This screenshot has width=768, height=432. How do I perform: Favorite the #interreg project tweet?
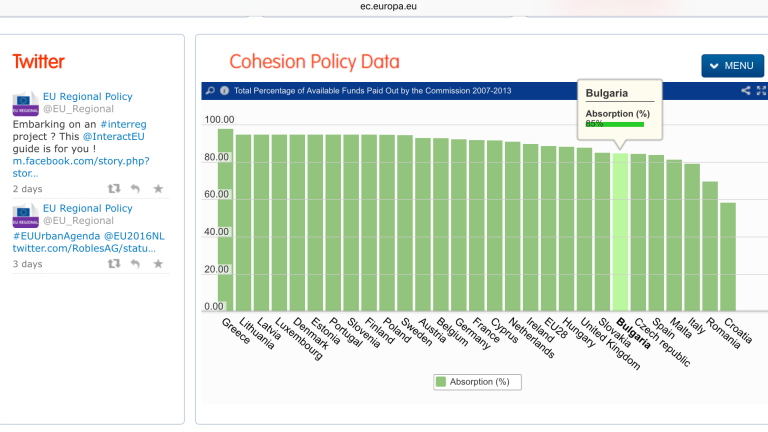pyautogui.click(x=158, y=188)
